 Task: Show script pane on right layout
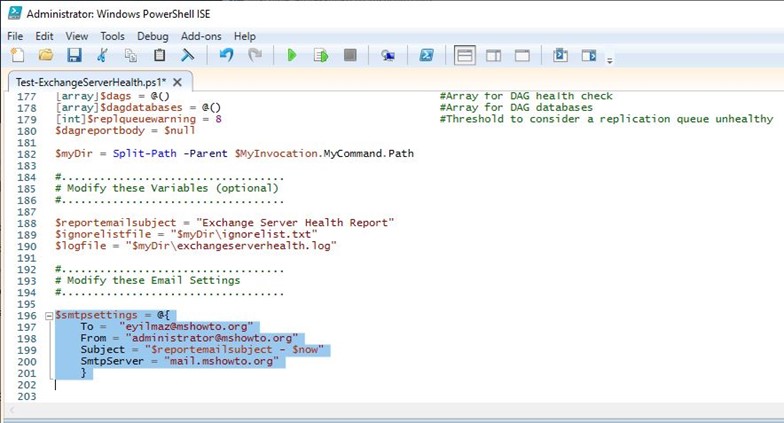pos(494,55)
